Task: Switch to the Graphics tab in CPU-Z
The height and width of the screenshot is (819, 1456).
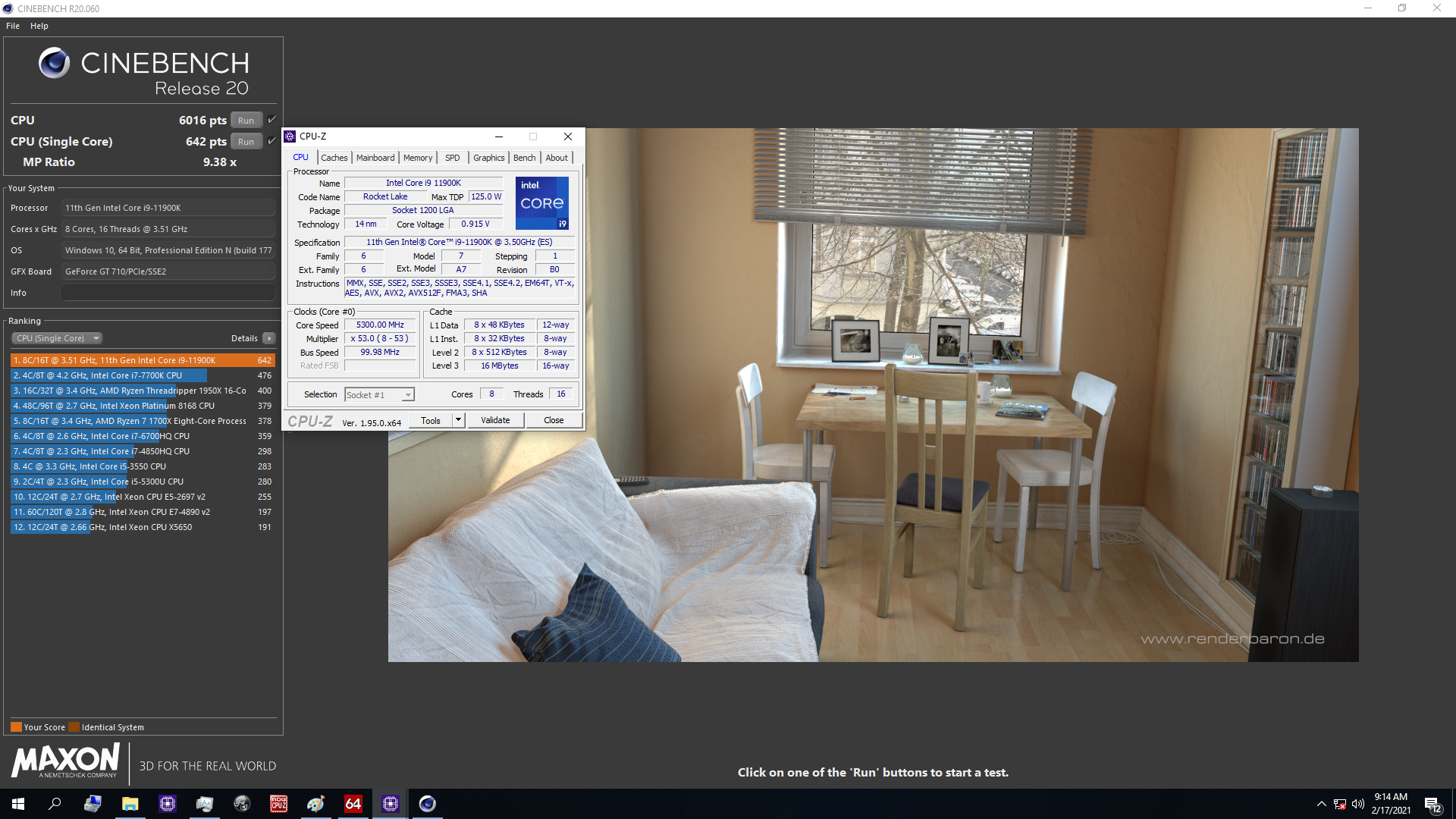Action: pos(489,158)
